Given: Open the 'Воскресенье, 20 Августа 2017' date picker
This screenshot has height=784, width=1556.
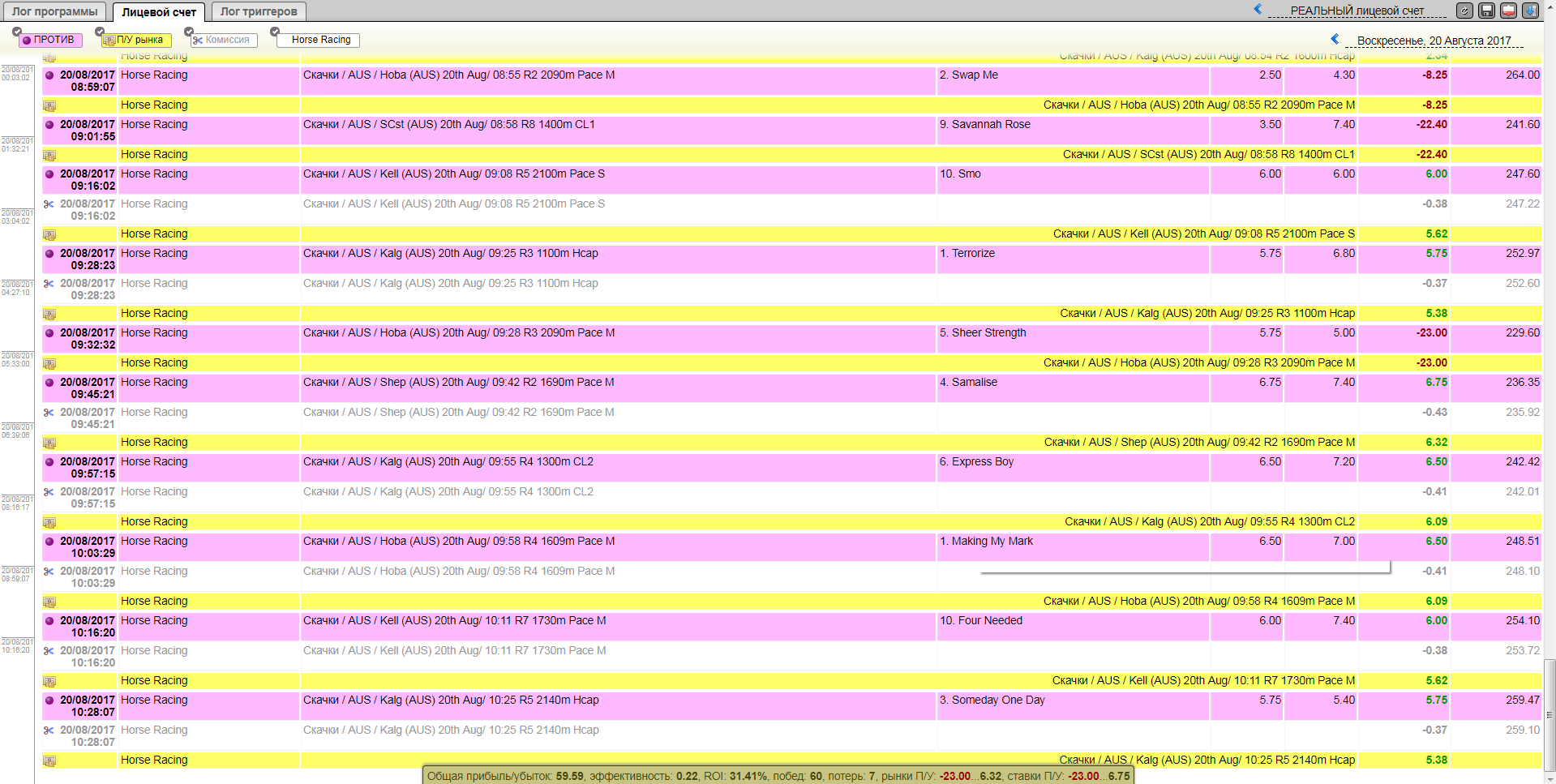Looking at the screenshot, I should pos(1434,41).
